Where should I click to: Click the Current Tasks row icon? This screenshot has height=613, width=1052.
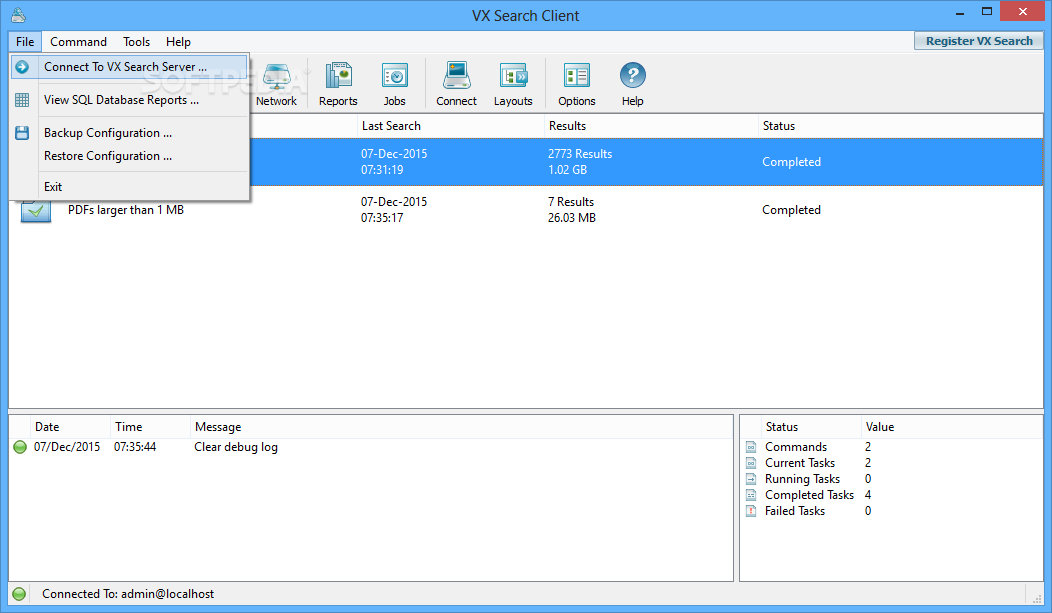tap(751, 463)
